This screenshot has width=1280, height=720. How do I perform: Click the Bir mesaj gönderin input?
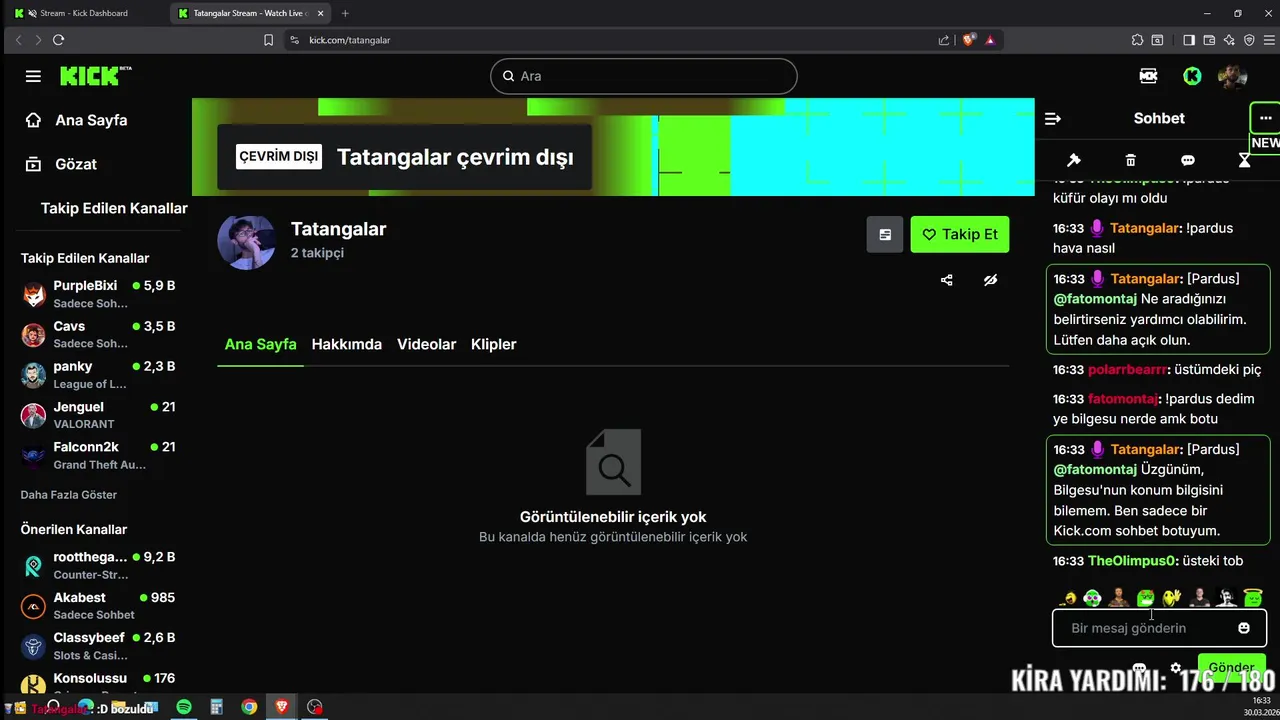pyautogui.click(x=1159, y=628)
